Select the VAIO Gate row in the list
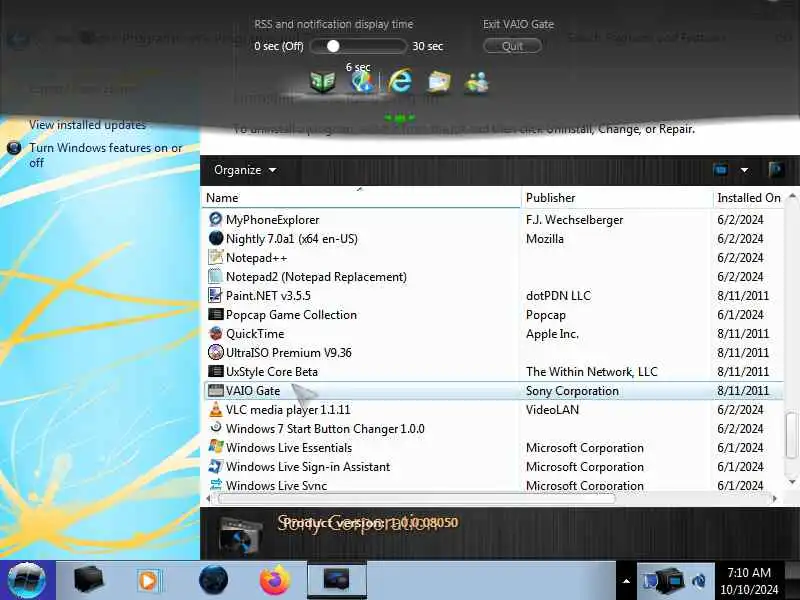800x600 pixels. 493,391
